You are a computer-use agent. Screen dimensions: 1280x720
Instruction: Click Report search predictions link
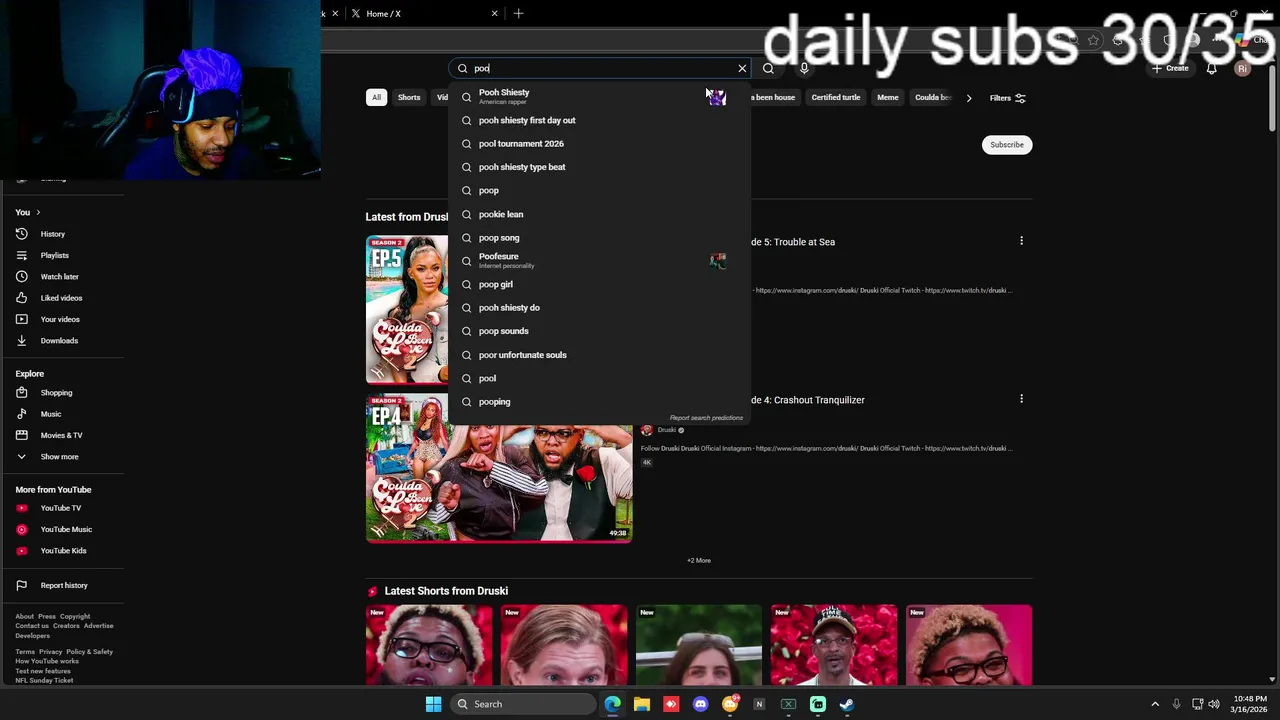706,418
